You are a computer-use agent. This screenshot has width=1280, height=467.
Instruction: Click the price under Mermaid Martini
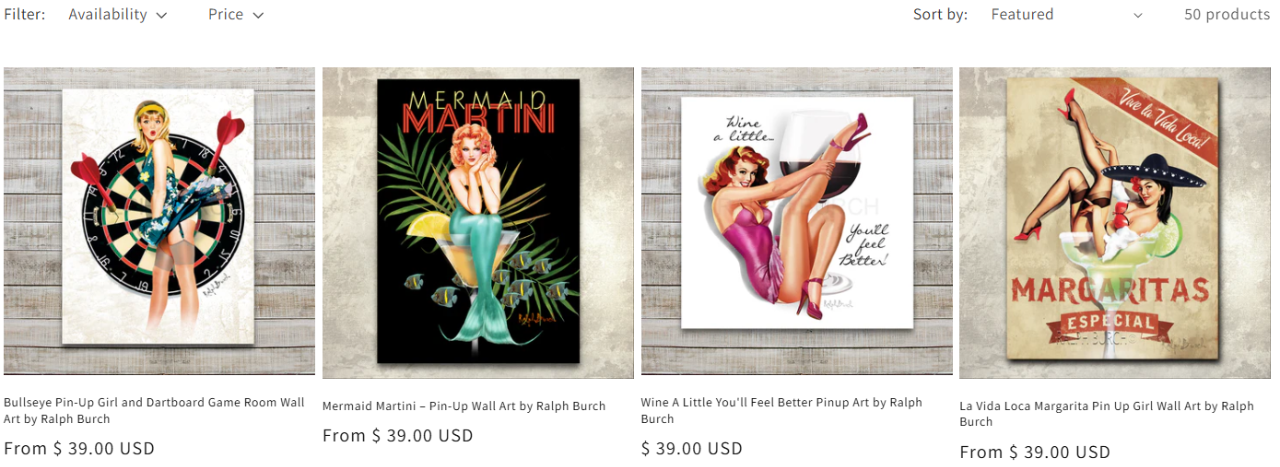pos(398,436)
